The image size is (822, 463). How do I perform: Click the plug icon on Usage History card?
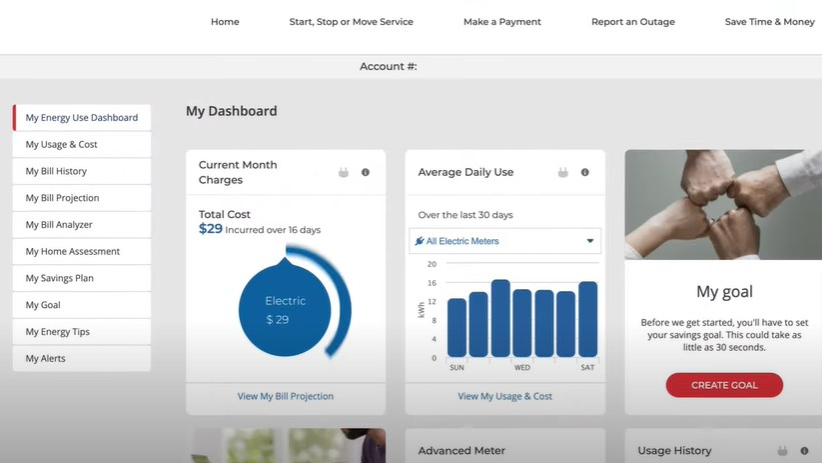pos(782,451)
